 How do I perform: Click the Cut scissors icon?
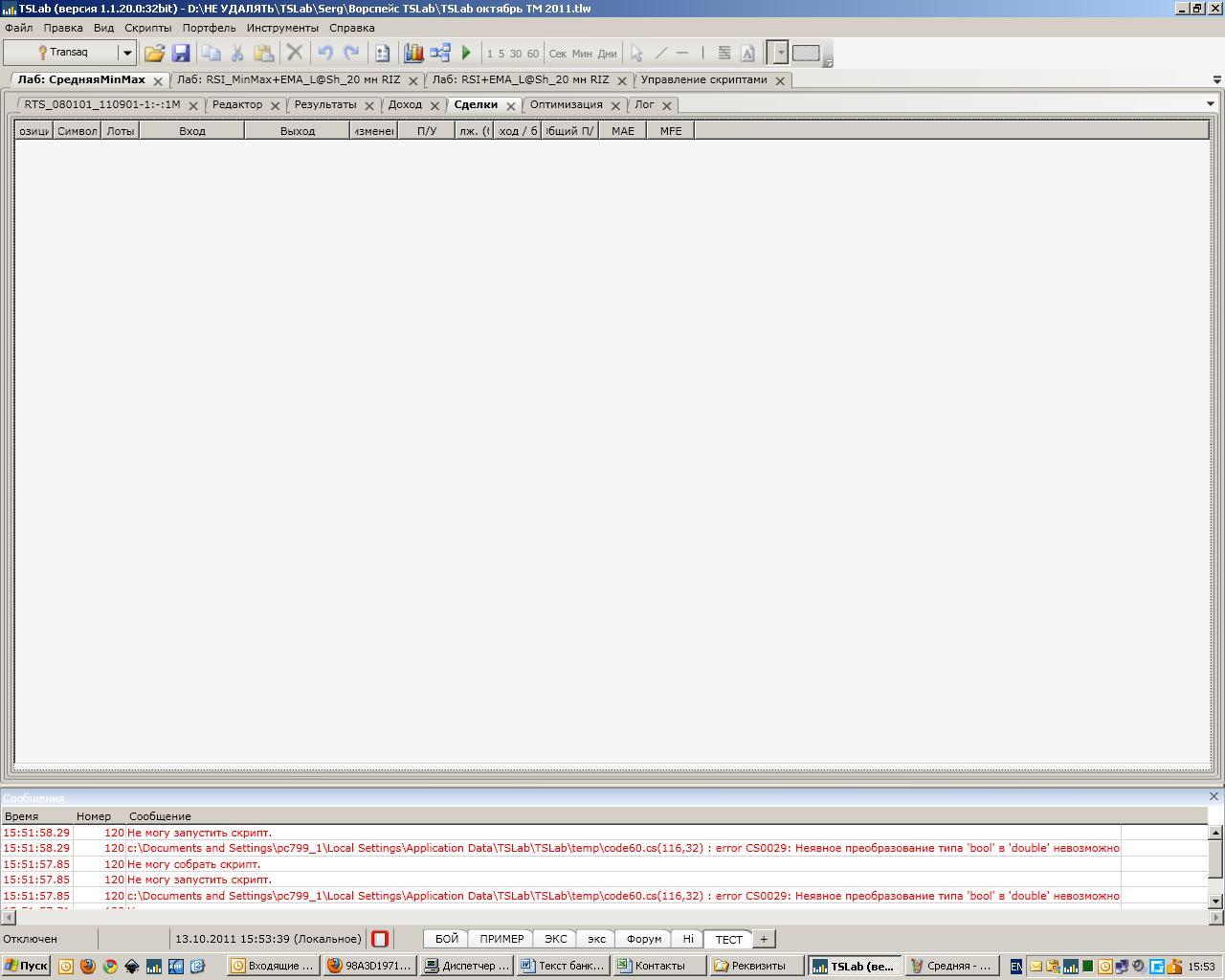click(x=237, y=54)
